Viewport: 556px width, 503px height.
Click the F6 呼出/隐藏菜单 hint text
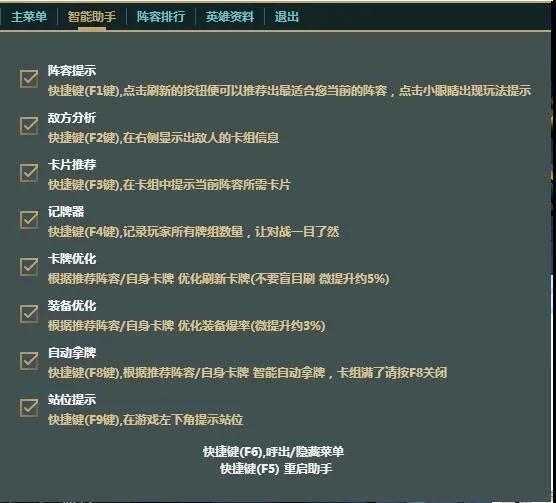click(x=273, y=452)
